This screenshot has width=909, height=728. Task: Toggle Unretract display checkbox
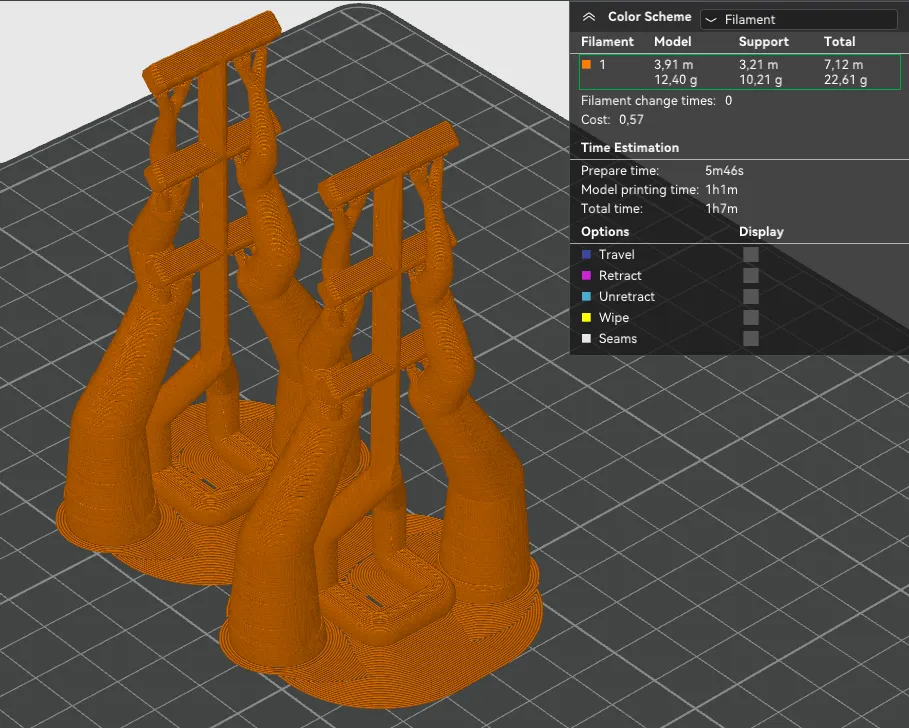pyautogui.click(x=751, y=296)
